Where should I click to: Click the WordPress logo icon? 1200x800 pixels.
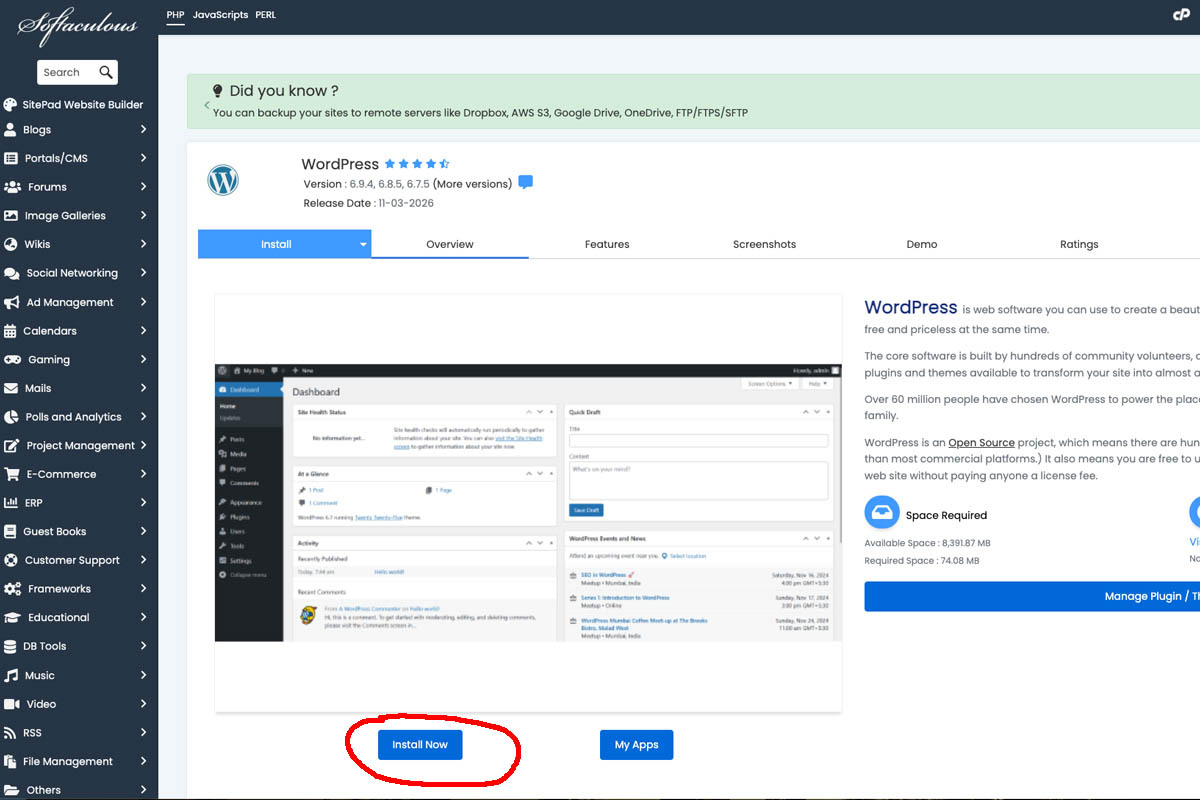pyautogui.click(x=223, y=180)
